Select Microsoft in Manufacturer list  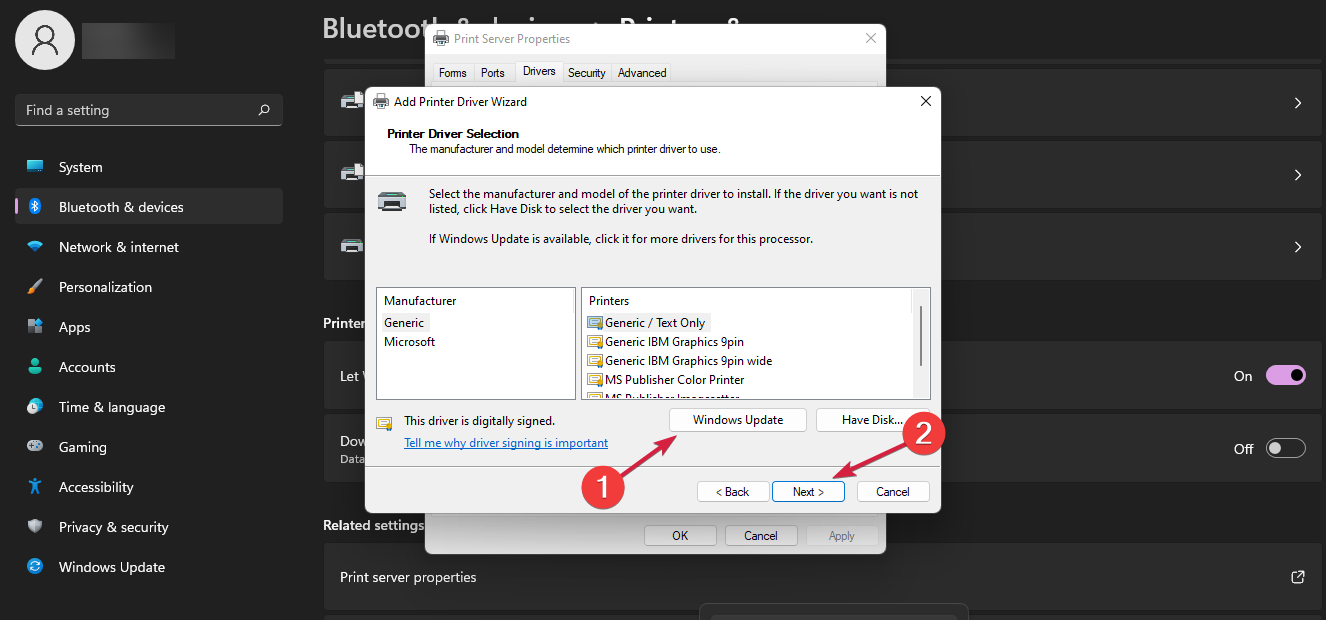tap(410, 342)
